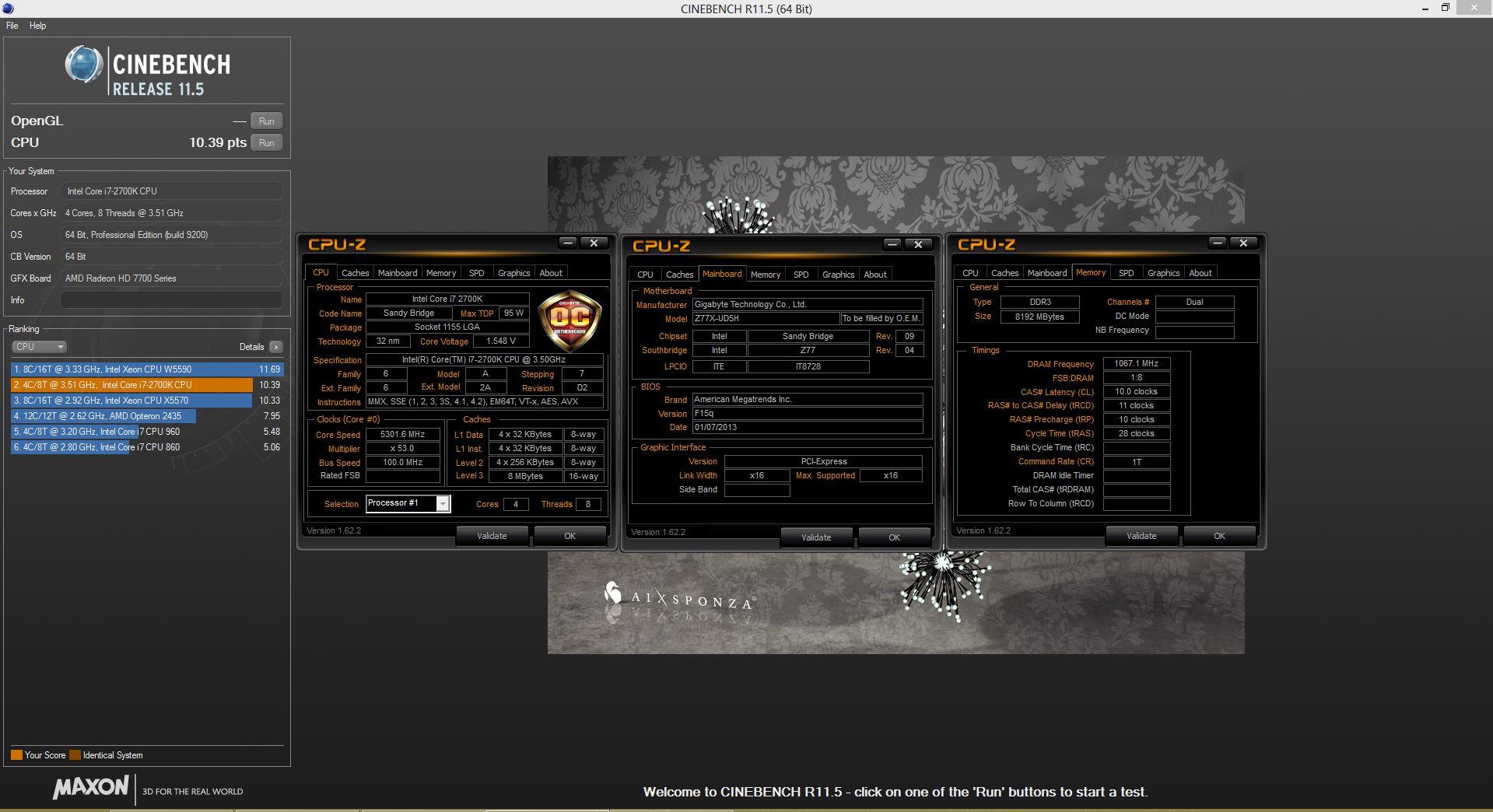Switch to Caches tab in first CPU-Z window

355,273
